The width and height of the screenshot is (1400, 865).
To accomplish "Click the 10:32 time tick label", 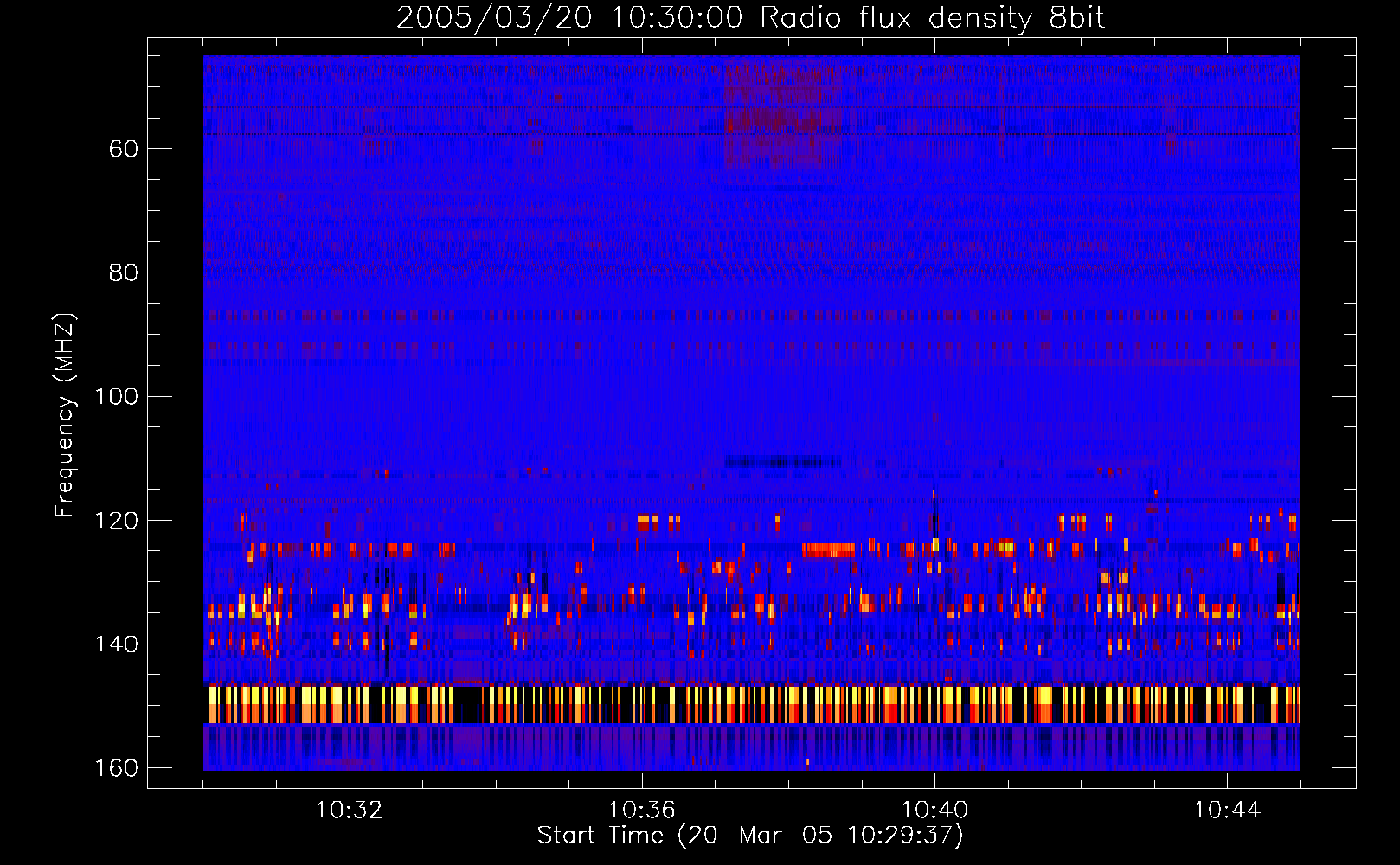I will pos(350,811).
